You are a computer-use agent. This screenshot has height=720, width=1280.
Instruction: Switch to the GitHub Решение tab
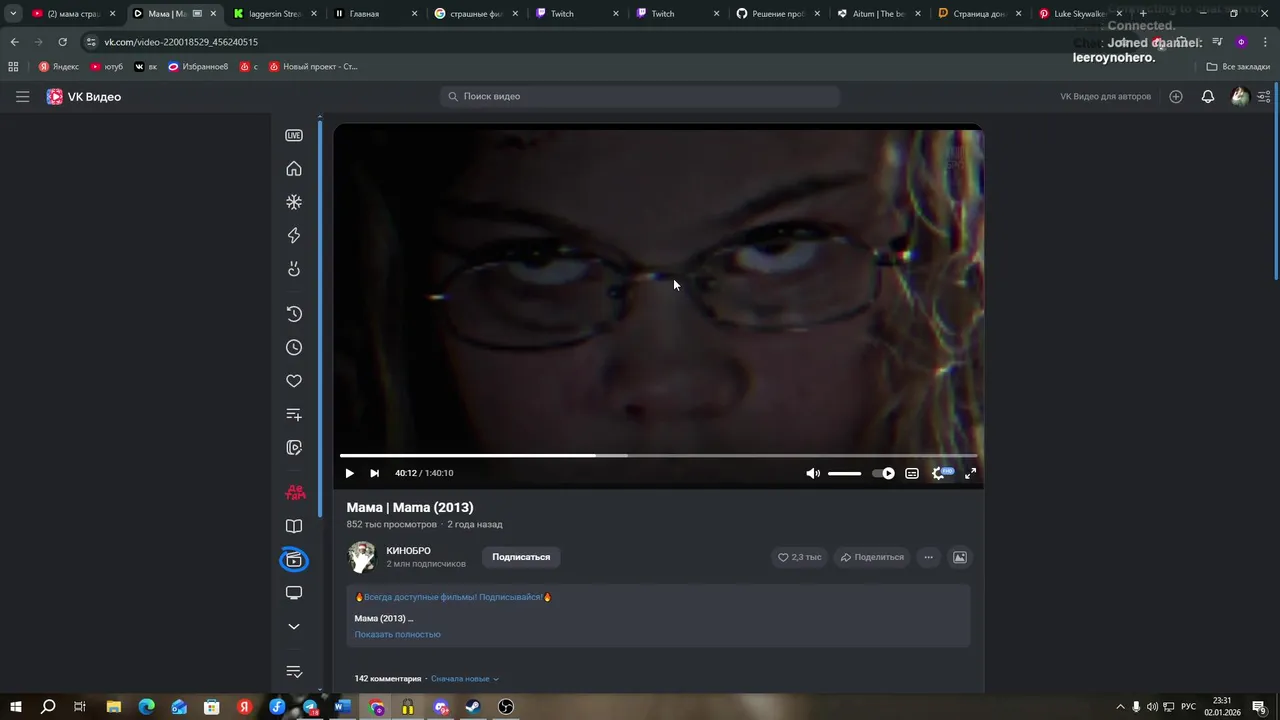[778, 14]
